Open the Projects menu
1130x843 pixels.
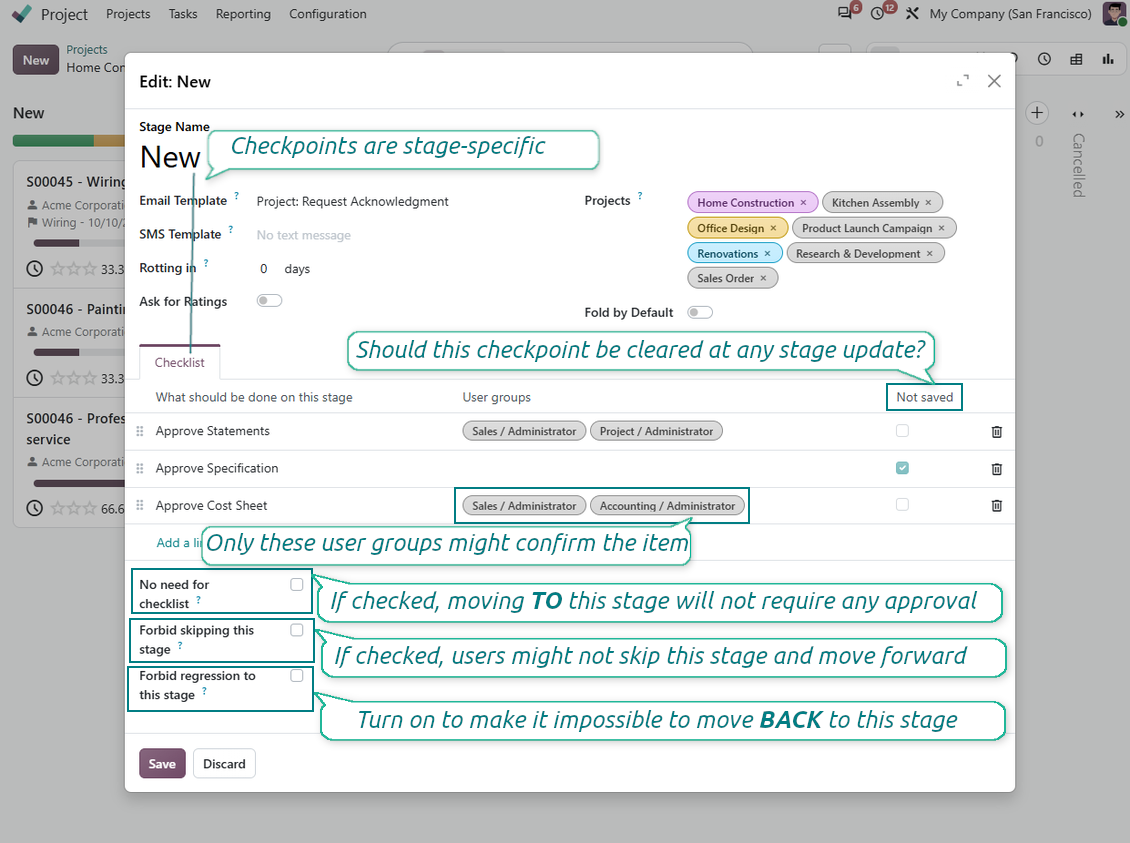pyautogui.click(x=128, y=14)
